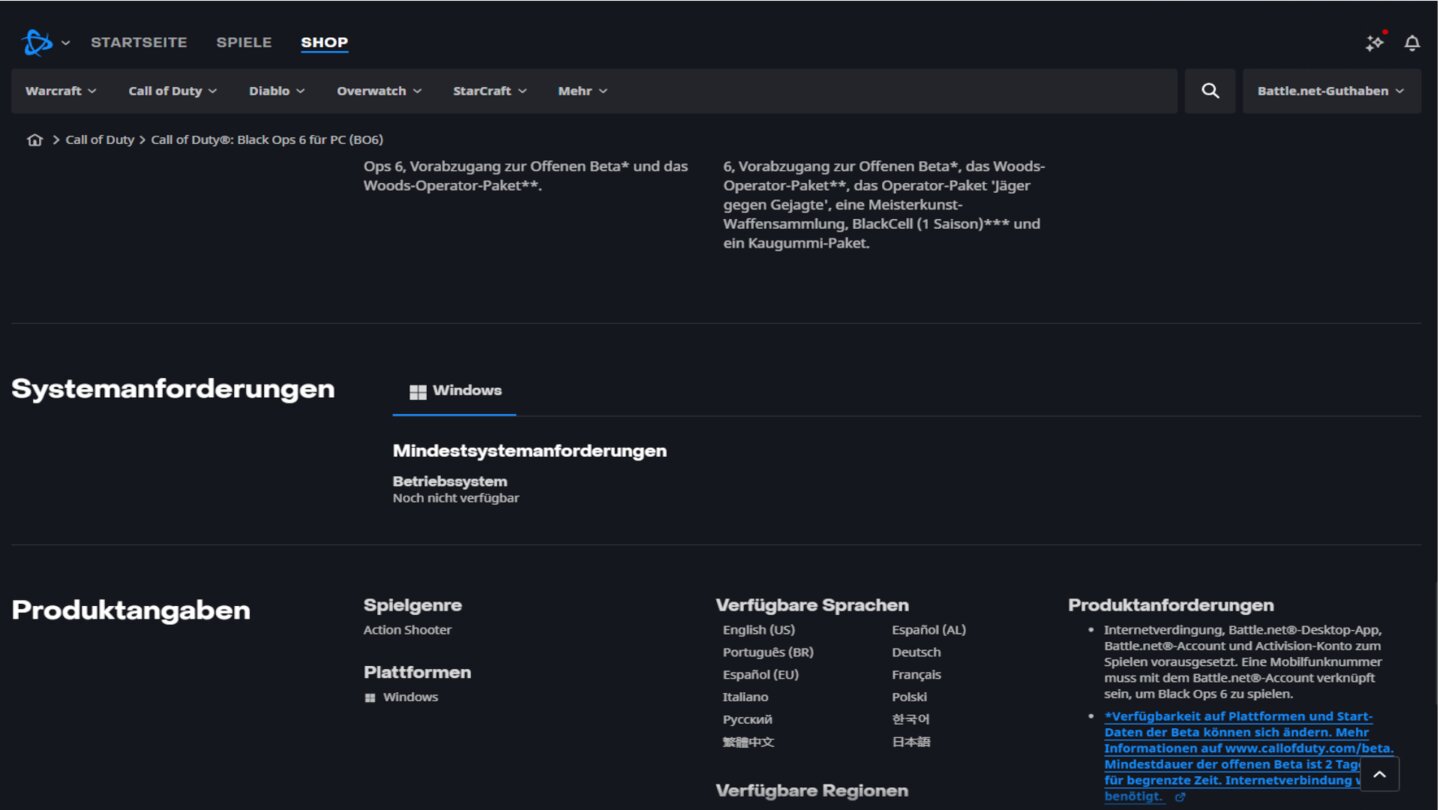This screenshot has height=810, width=1440.
Task: Go to the STARTSEITE tab
Action: pos(139,42)
